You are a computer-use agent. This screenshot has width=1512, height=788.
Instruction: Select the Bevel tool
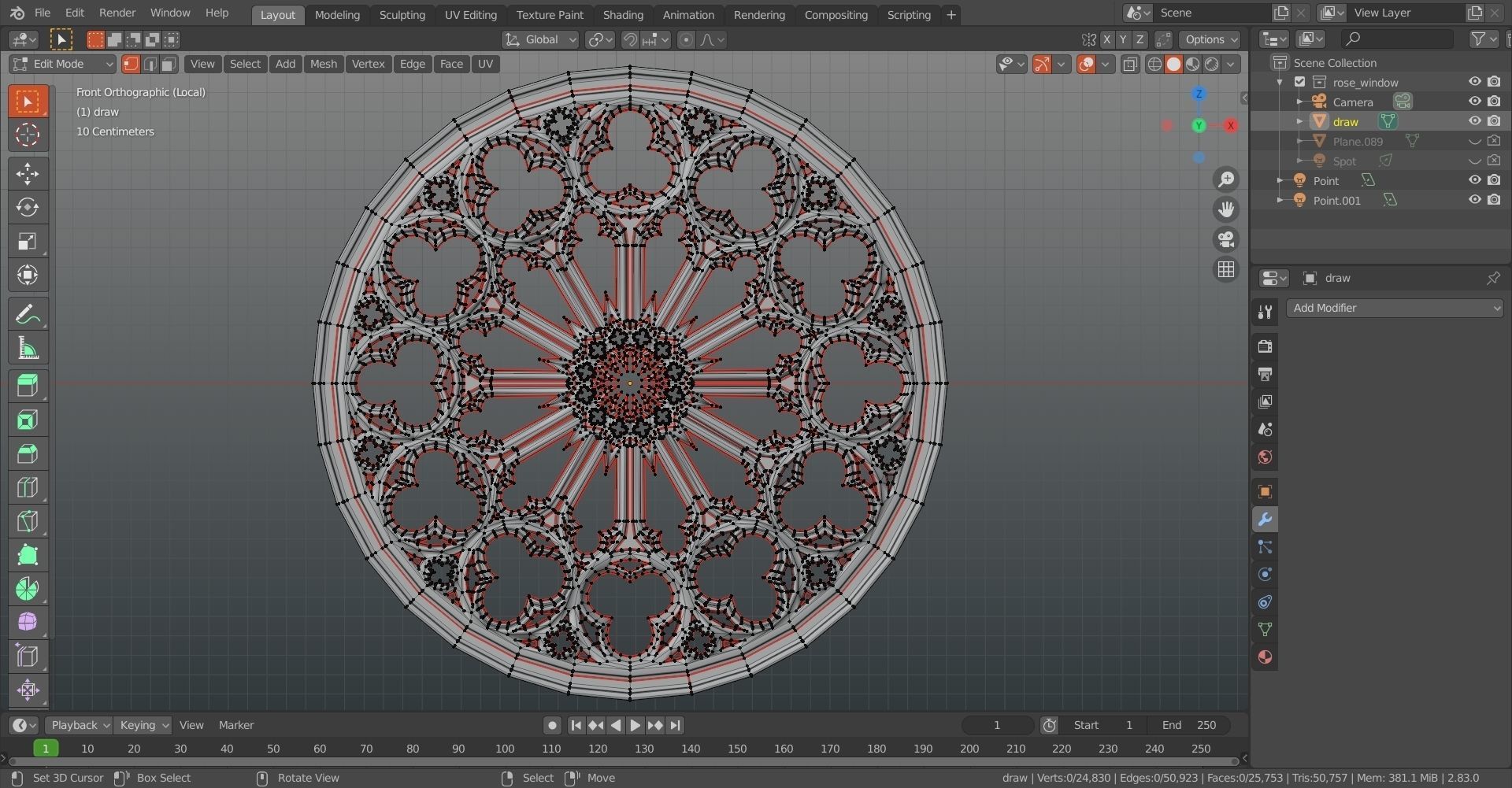tap(28, 453)
